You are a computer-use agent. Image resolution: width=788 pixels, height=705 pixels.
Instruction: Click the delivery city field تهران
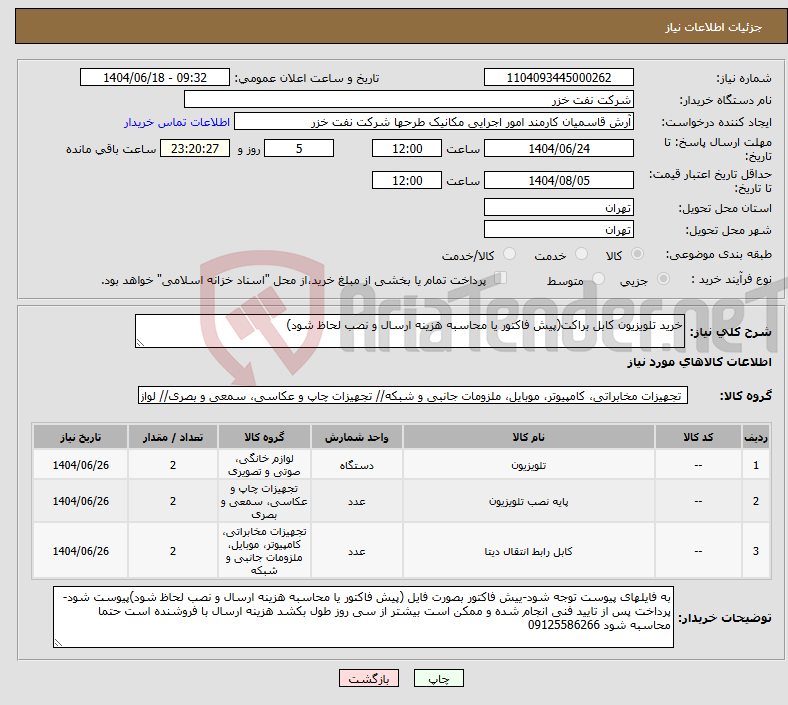point(558,230)
